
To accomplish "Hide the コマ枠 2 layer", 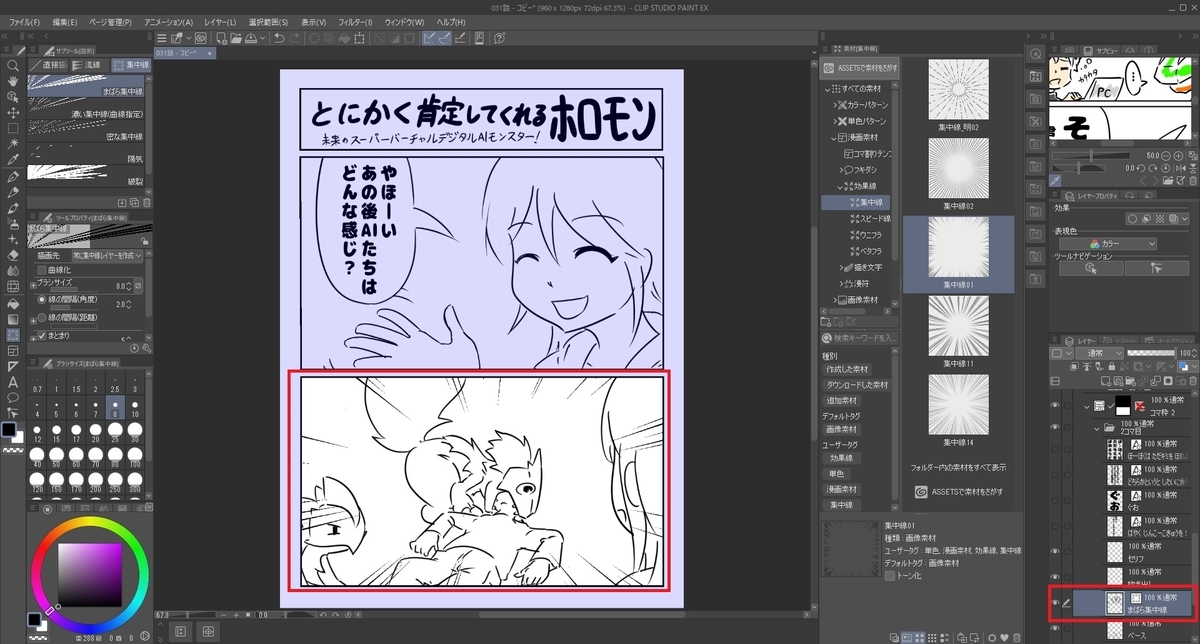I will tap(1054, 404).
